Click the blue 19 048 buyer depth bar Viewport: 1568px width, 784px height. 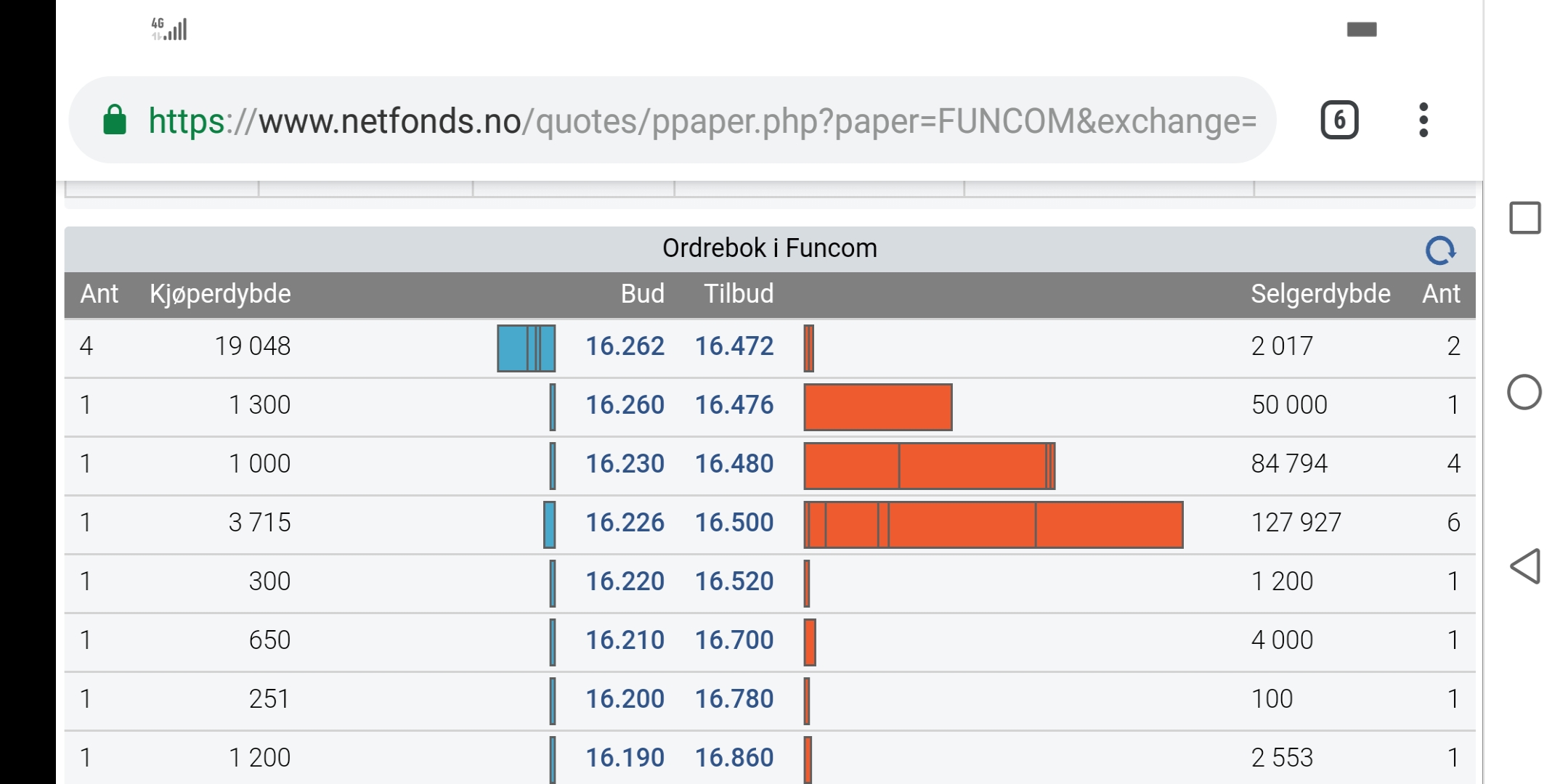(x=527, y=348)
